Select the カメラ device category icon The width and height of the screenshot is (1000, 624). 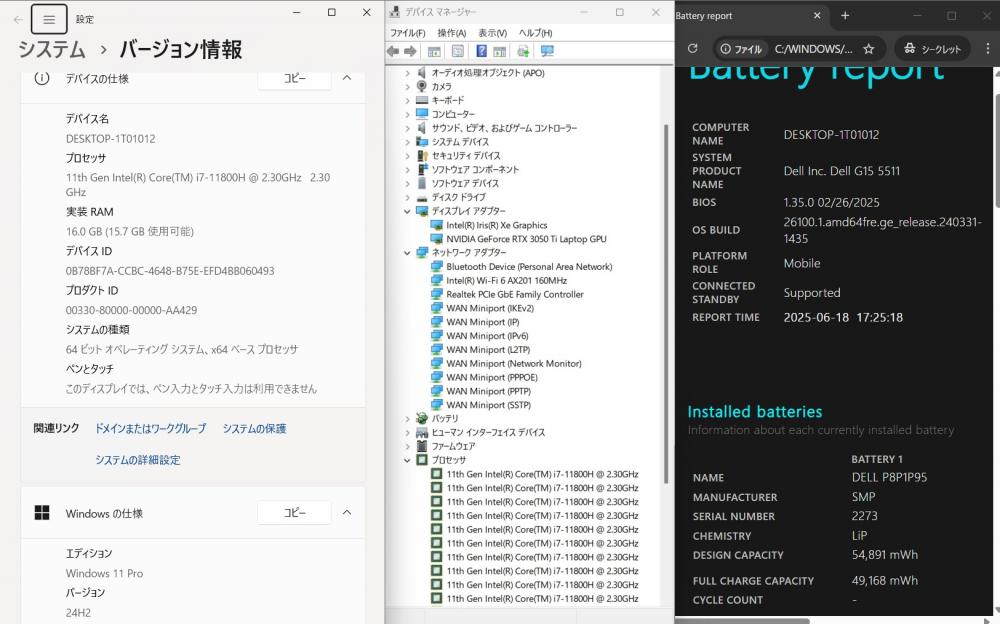(x=422, y=86)
